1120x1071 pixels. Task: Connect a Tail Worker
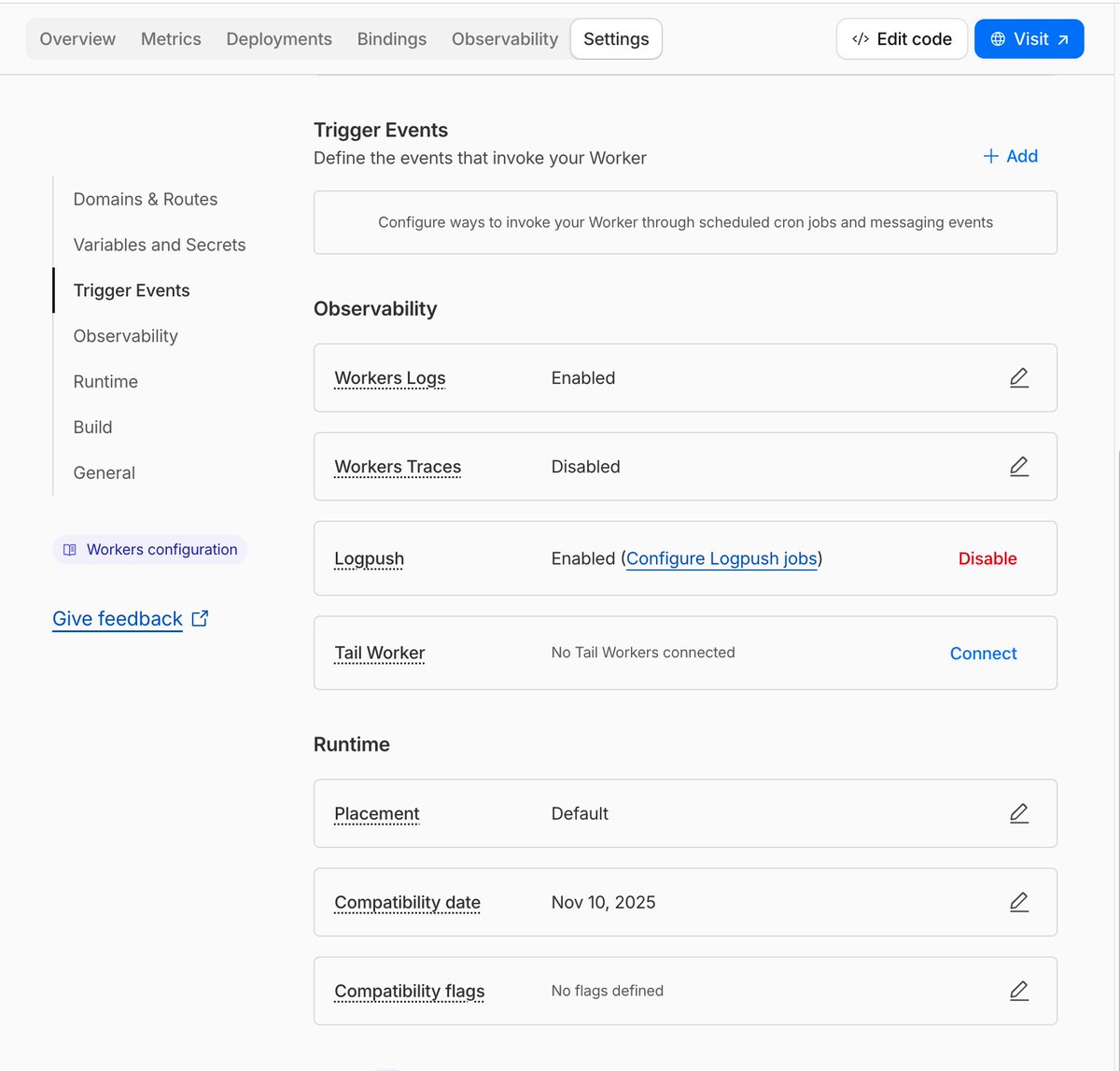coord(984,654)
